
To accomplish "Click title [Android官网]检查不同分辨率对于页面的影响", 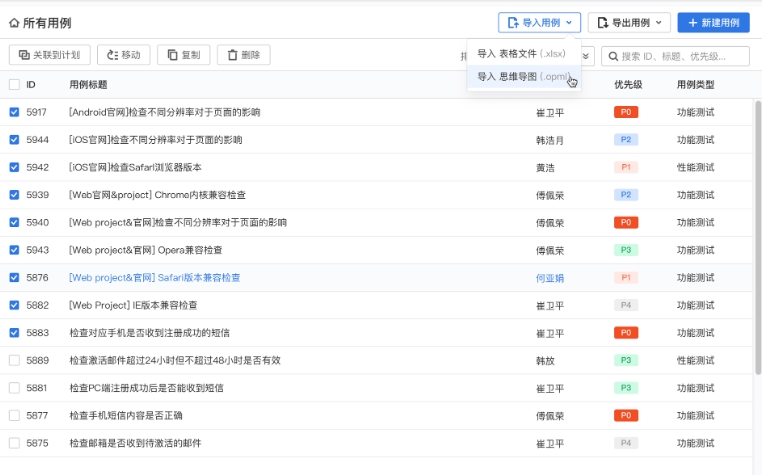I will point(165,112).
